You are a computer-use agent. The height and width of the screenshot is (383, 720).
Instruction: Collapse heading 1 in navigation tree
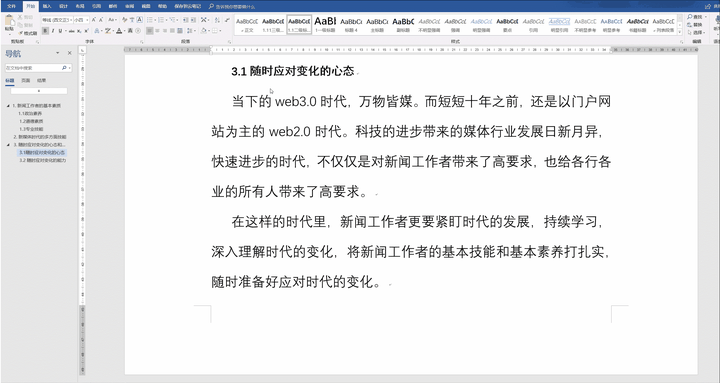click(x=8, y=106)
